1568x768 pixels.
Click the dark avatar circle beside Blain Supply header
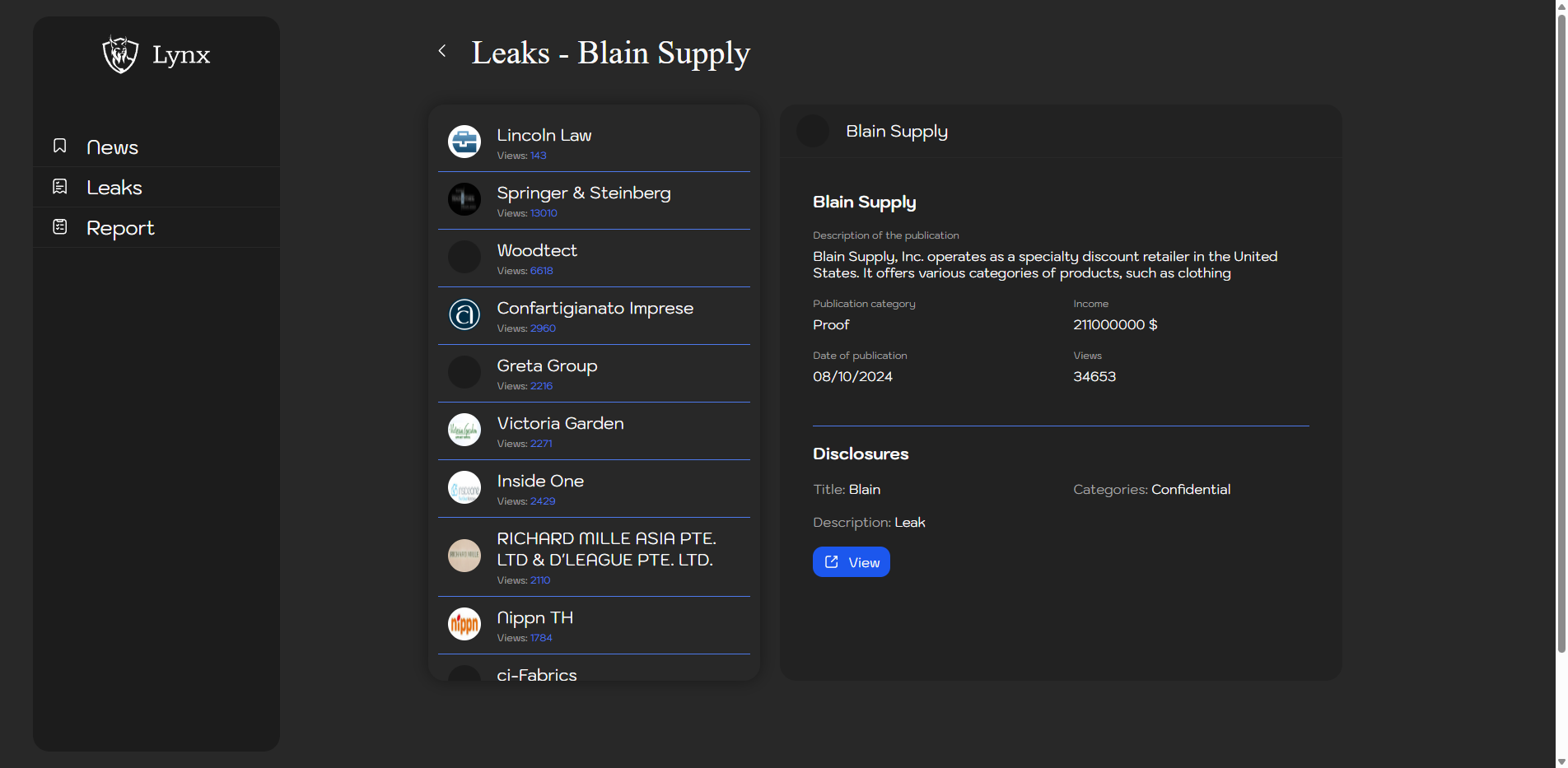click(x=813, y=132)
